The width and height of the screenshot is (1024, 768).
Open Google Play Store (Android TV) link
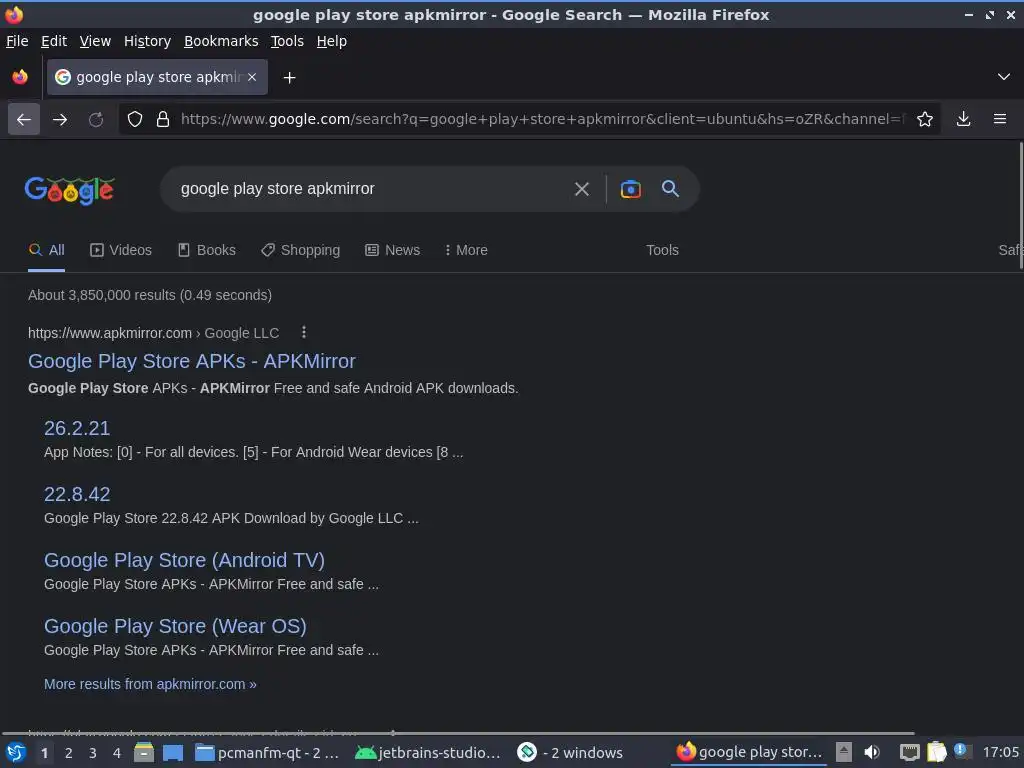click(x=184, y=560)
